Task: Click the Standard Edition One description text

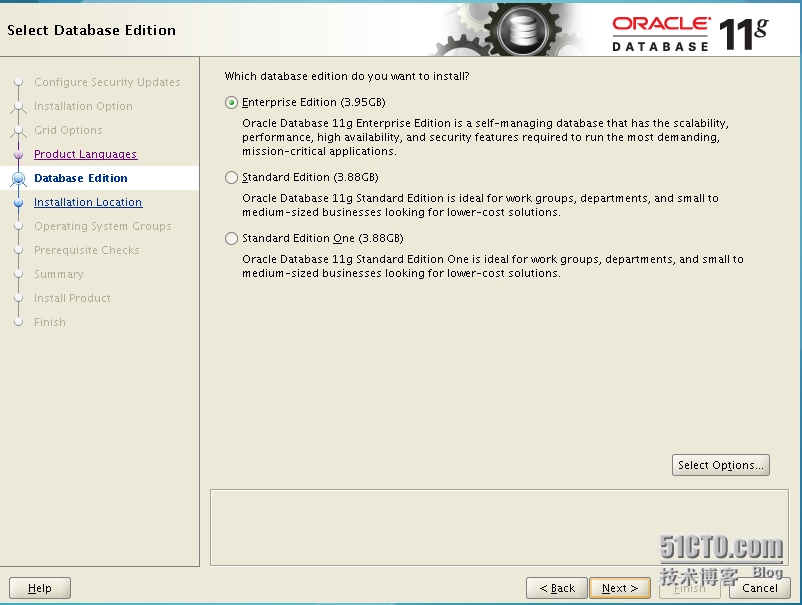Action: (493, 266)
